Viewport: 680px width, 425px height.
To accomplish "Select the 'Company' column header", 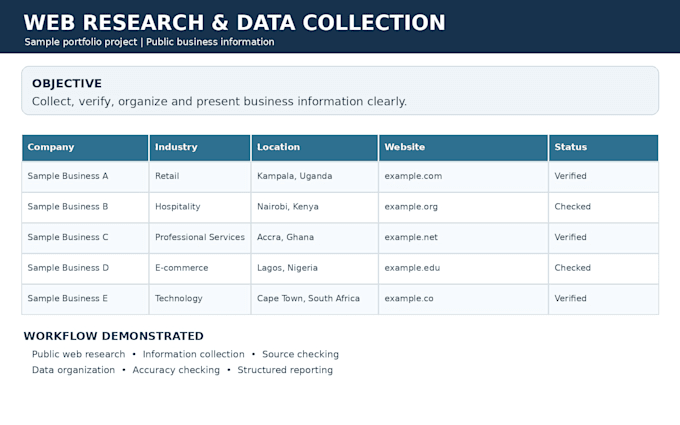I will pos(85,147).
